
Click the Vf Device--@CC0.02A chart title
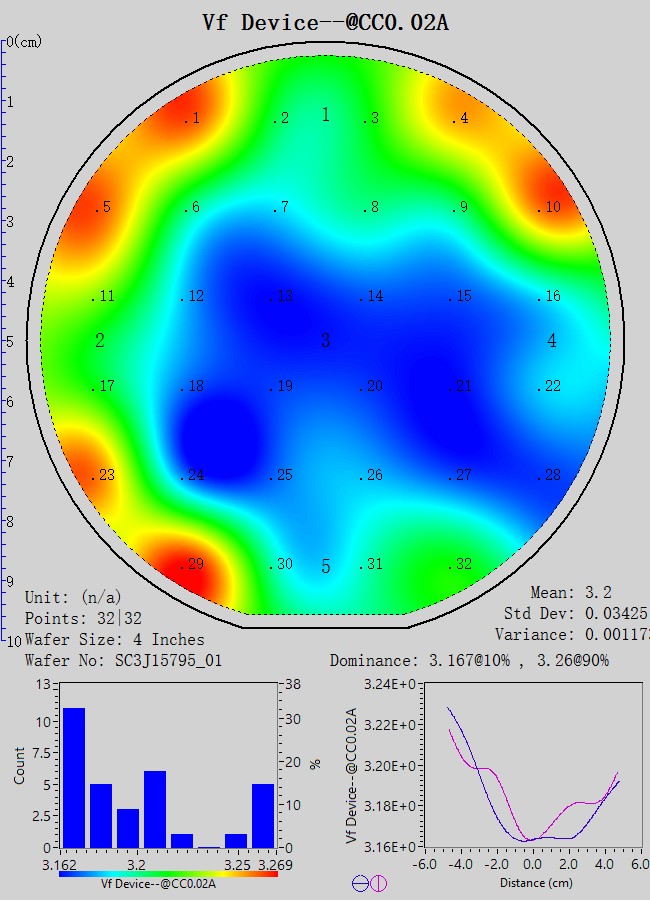click(x=325, y=22)
